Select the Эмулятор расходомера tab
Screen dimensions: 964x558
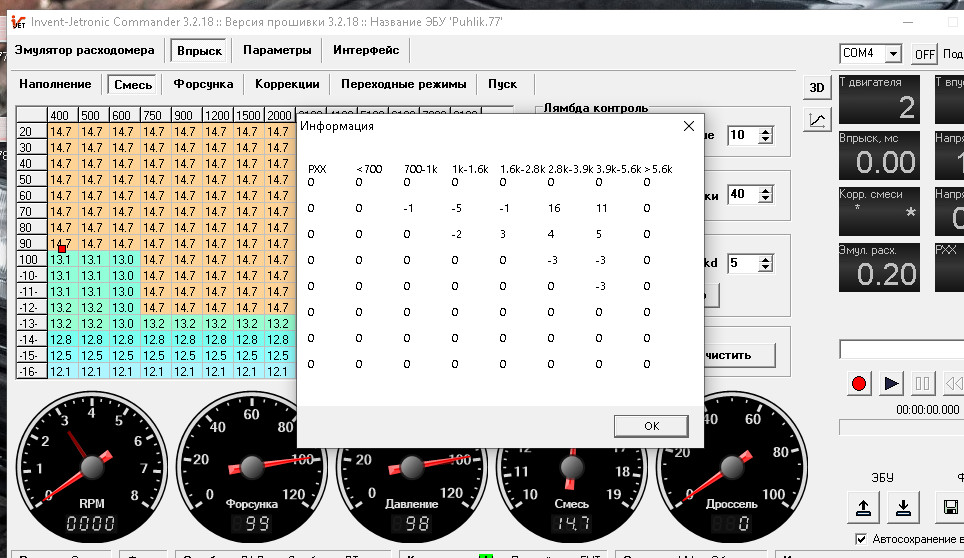click(x=85, y=50)
